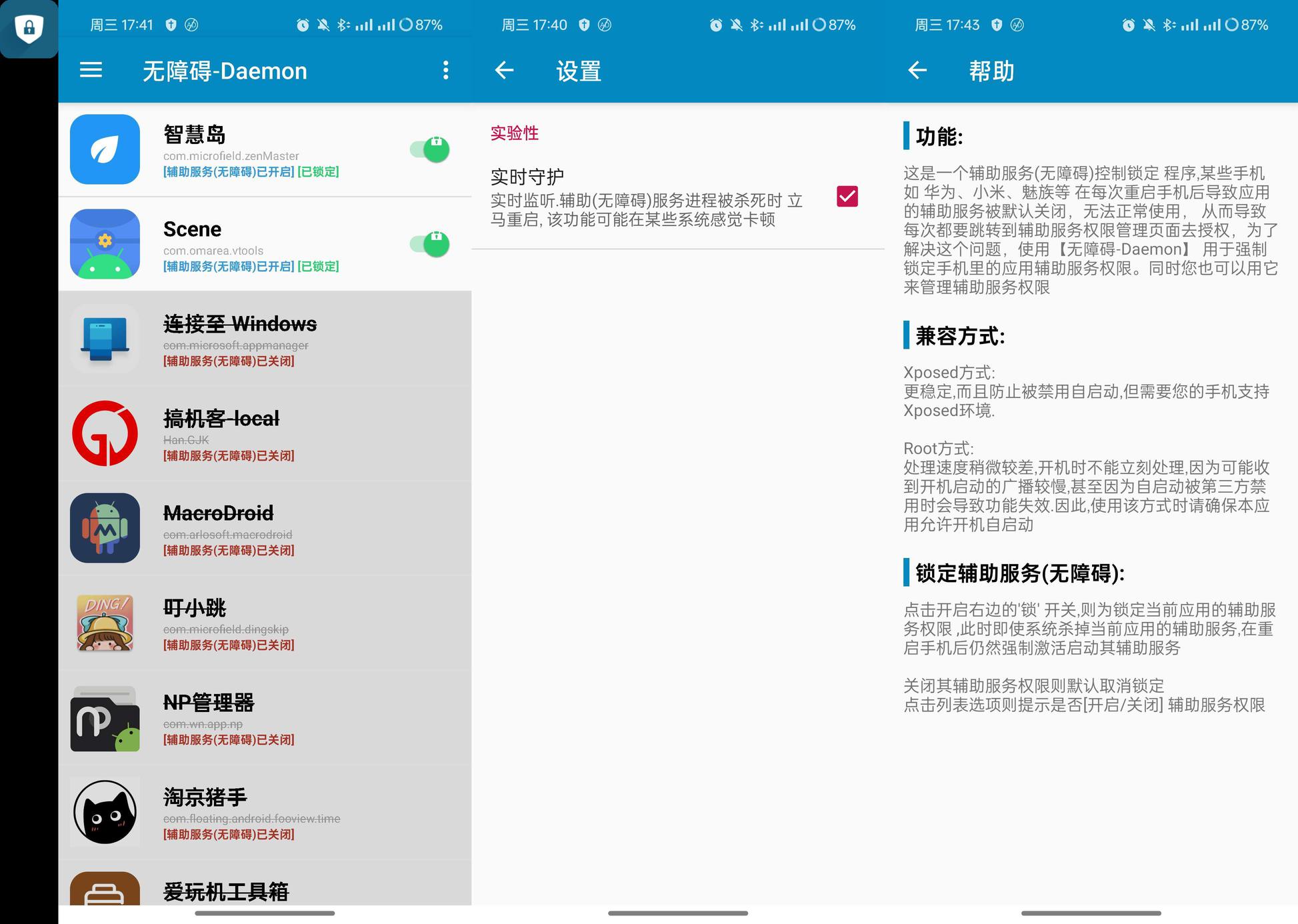
Task: Tap the 智慧岛 leaf app icon
Action: coord(105,149)
